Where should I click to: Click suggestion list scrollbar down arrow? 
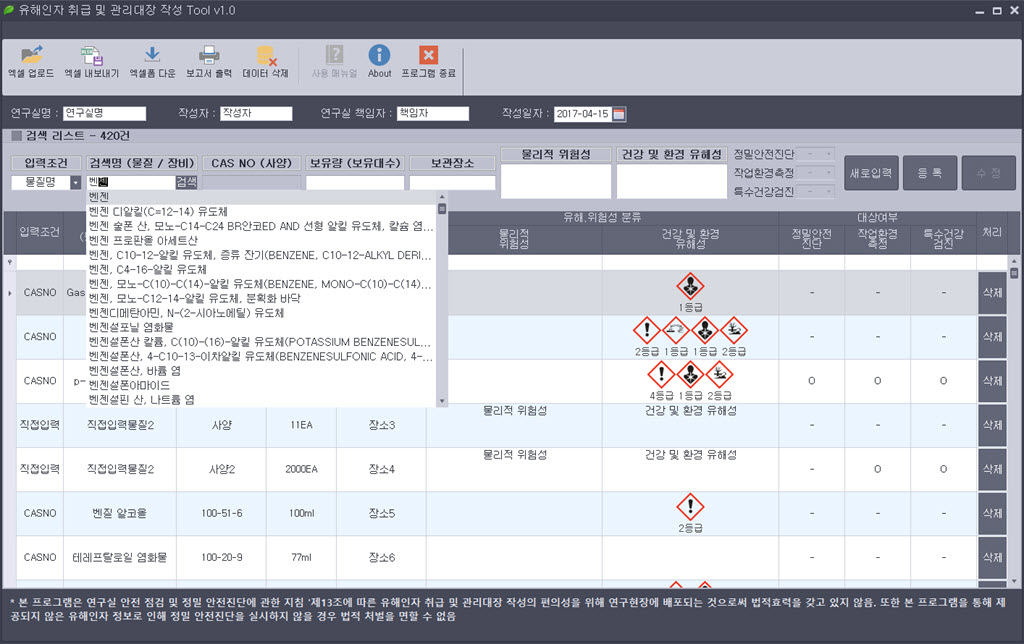(442, 401)
